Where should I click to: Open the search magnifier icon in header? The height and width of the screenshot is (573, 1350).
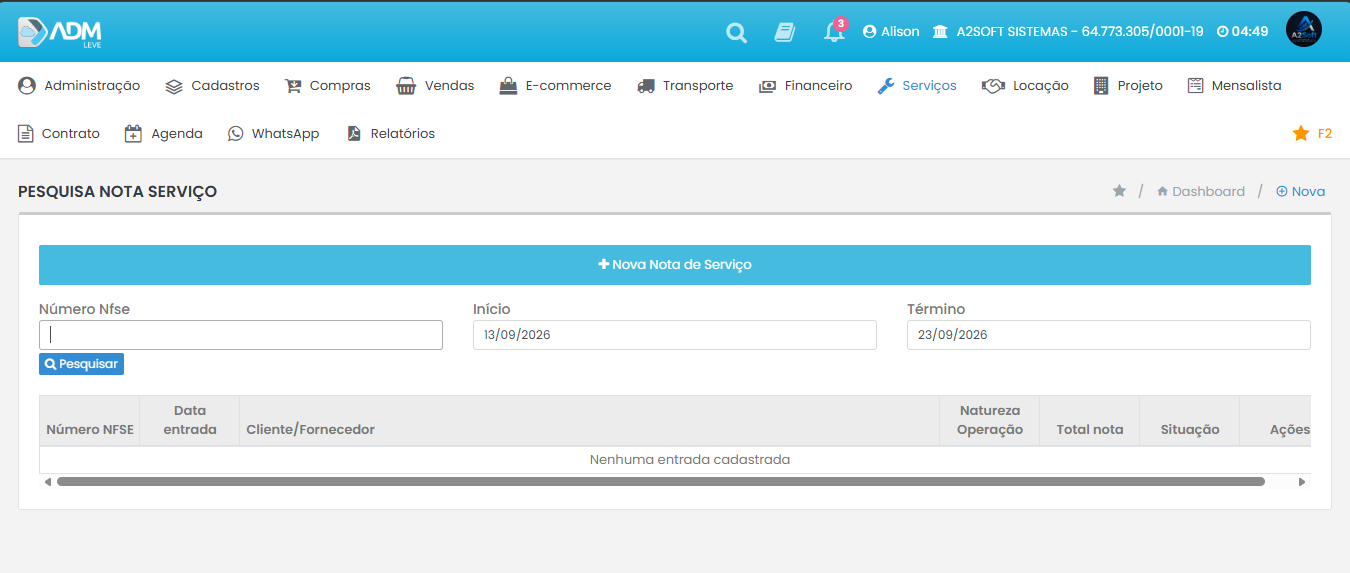tap(736, 32)
